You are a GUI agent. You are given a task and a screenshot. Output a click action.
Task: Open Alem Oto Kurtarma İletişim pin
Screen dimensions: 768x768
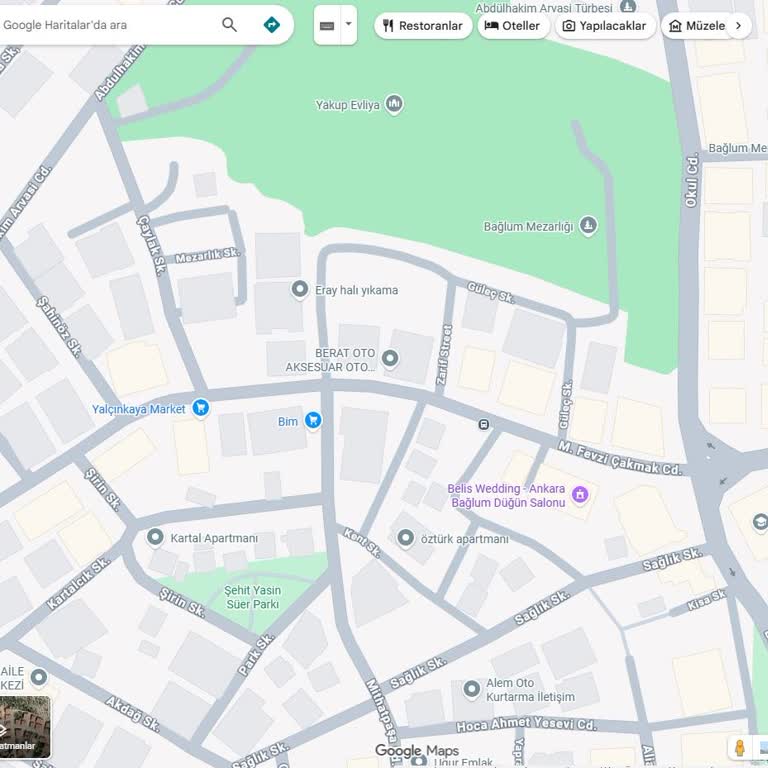(472, 689)
